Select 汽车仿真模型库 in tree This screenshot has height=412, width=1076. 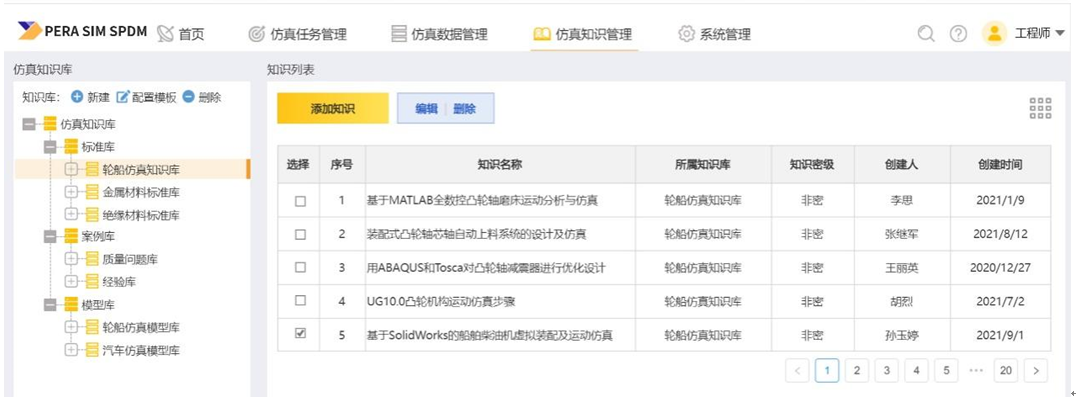[141, 350]
